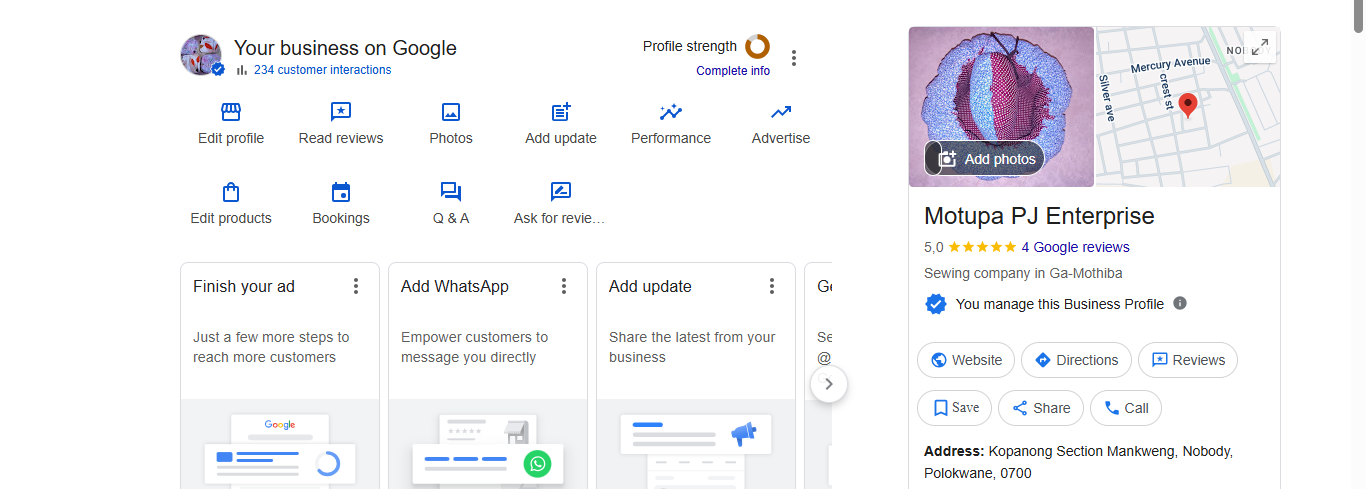This screenshot has width=1366, height=489.
Task: Click the Website button
Action: 966,360
